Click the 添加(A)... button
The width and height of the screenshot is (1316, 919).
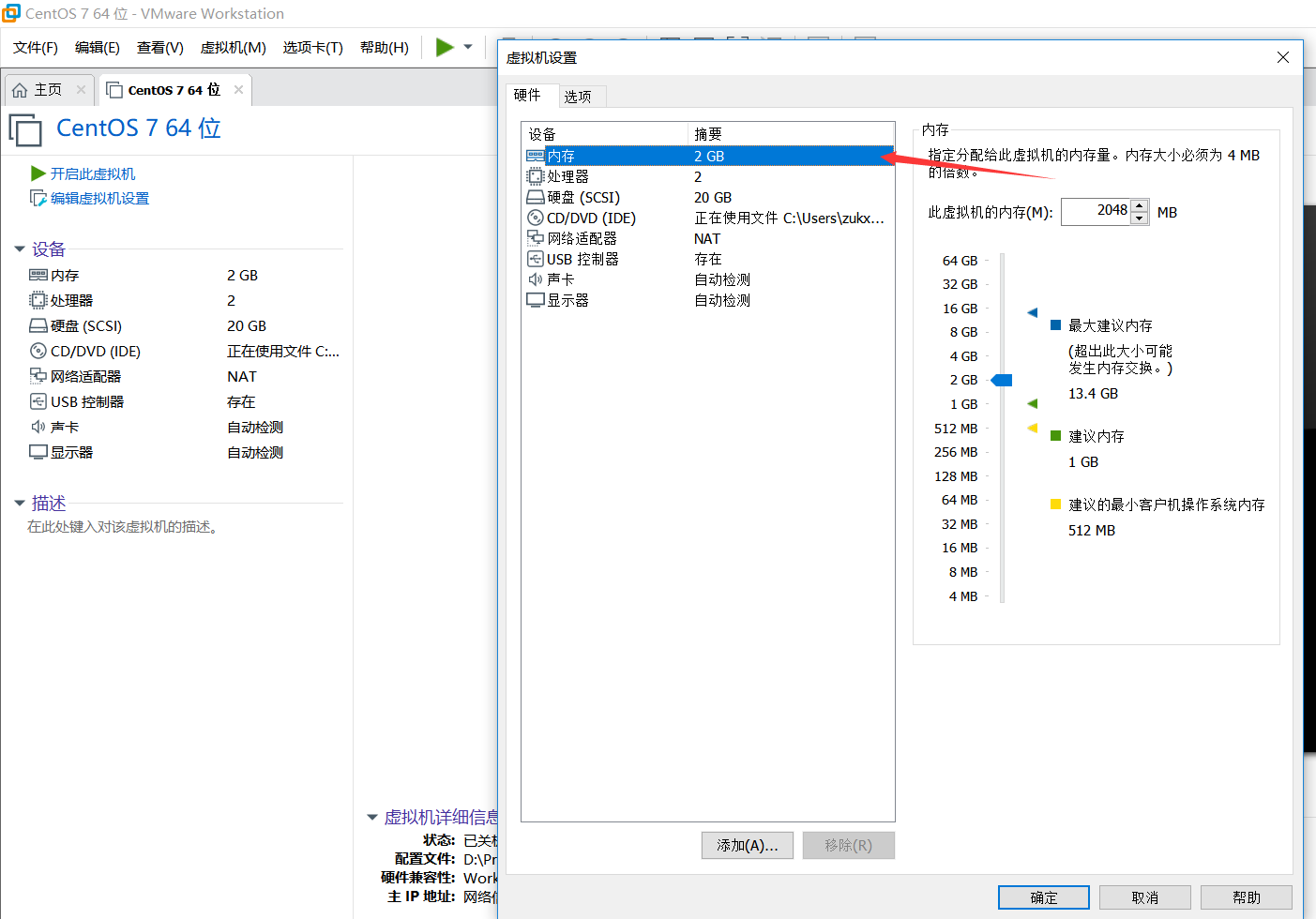(x=748, y=845)
